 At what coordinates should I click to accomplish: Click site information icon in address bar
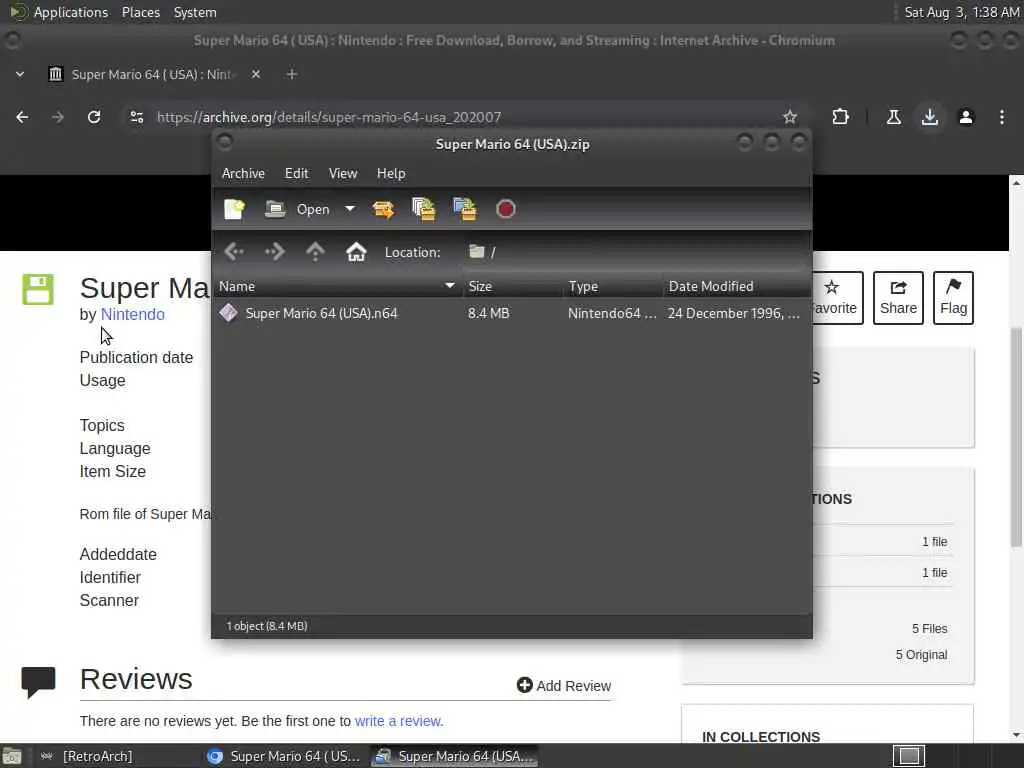136,117
